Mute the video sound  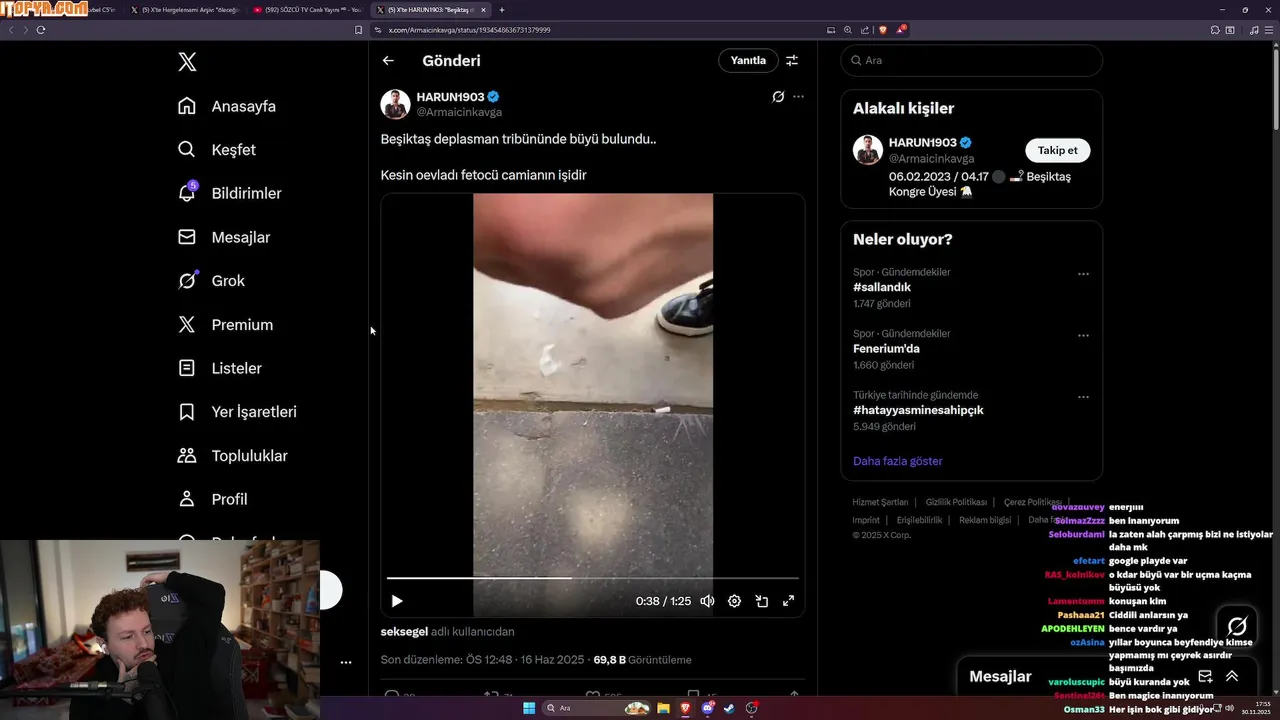707,601
